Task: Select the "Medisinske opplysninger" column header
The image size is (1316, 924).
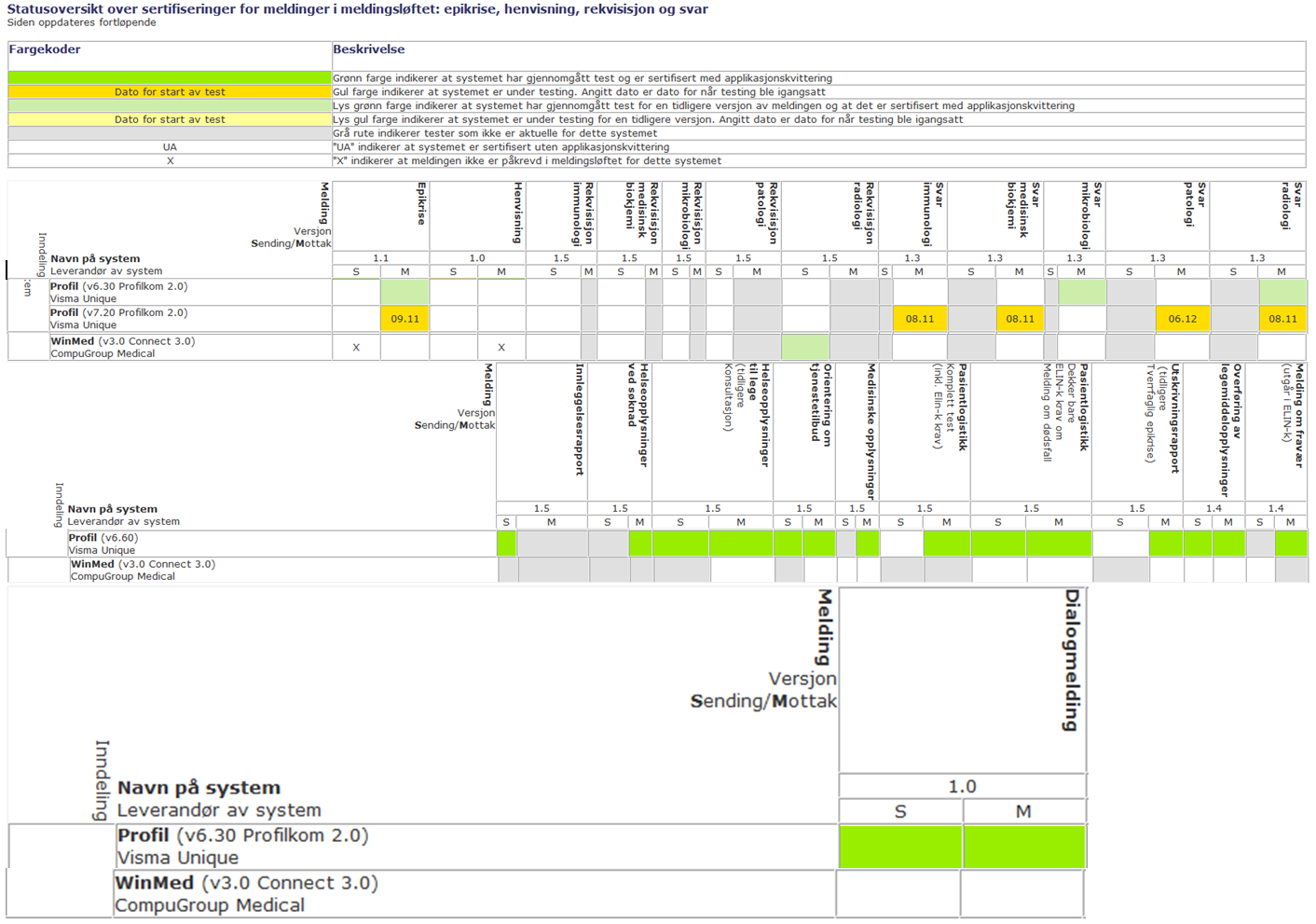Action: tap(871, 432)
